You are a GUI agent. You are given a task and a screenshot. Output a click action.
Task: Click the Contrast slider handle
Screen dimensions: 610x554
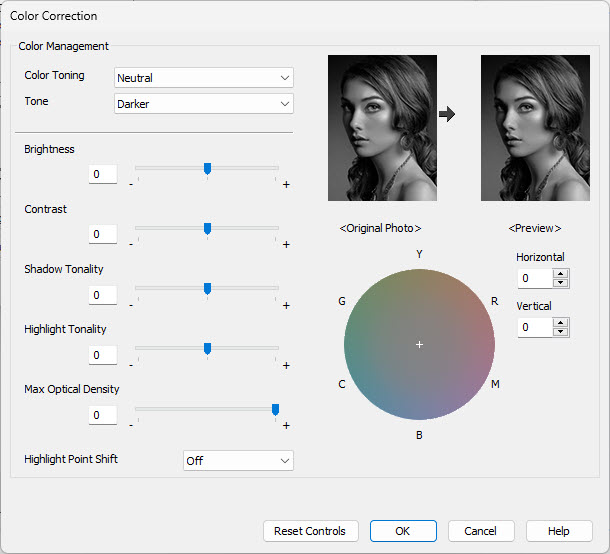point(207,229)
